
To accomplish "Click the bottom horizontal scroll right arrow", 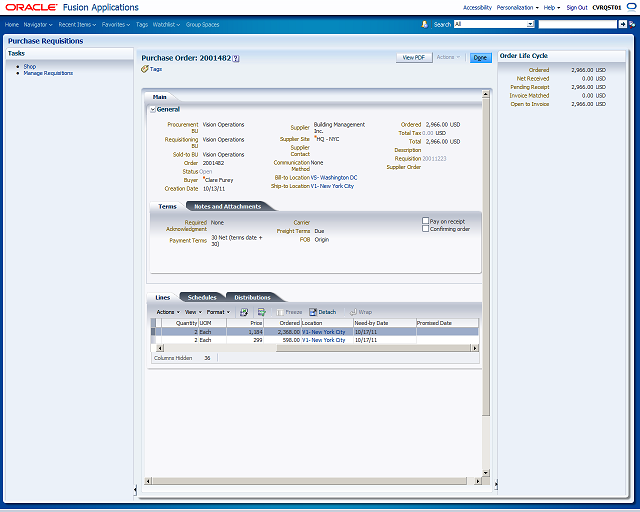I will pyautogui.click(x=478, y=481).
